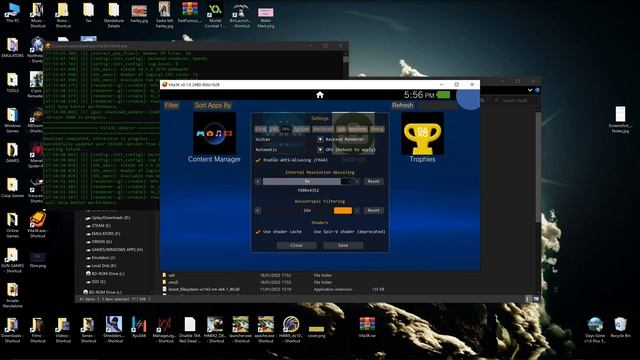Select the Days Gone desktop shortcut
This screenshot has width=640, height=360.
pyautogui.click(x=595, y=329)
